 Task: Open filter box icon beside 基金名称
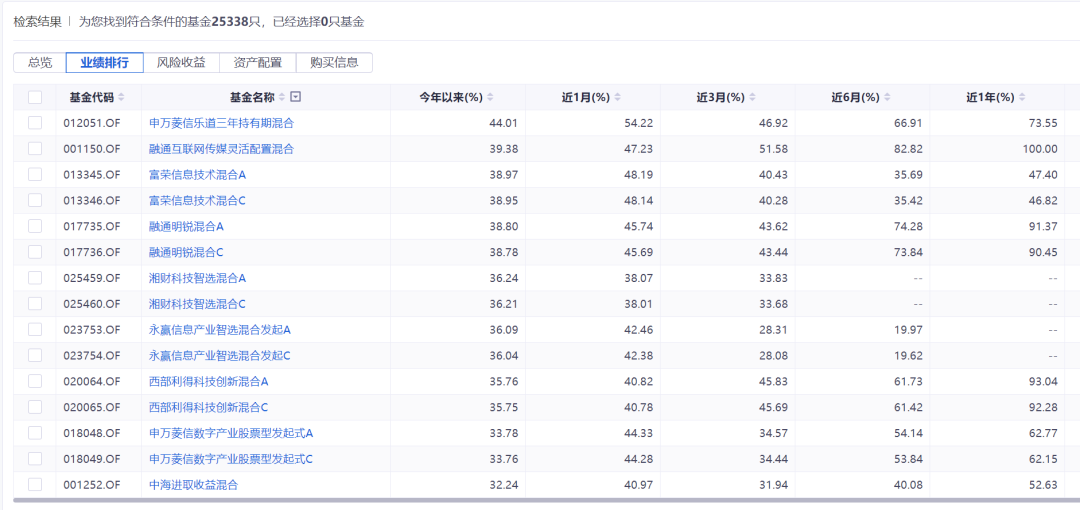pyautogui.click(x=296, y=97)
